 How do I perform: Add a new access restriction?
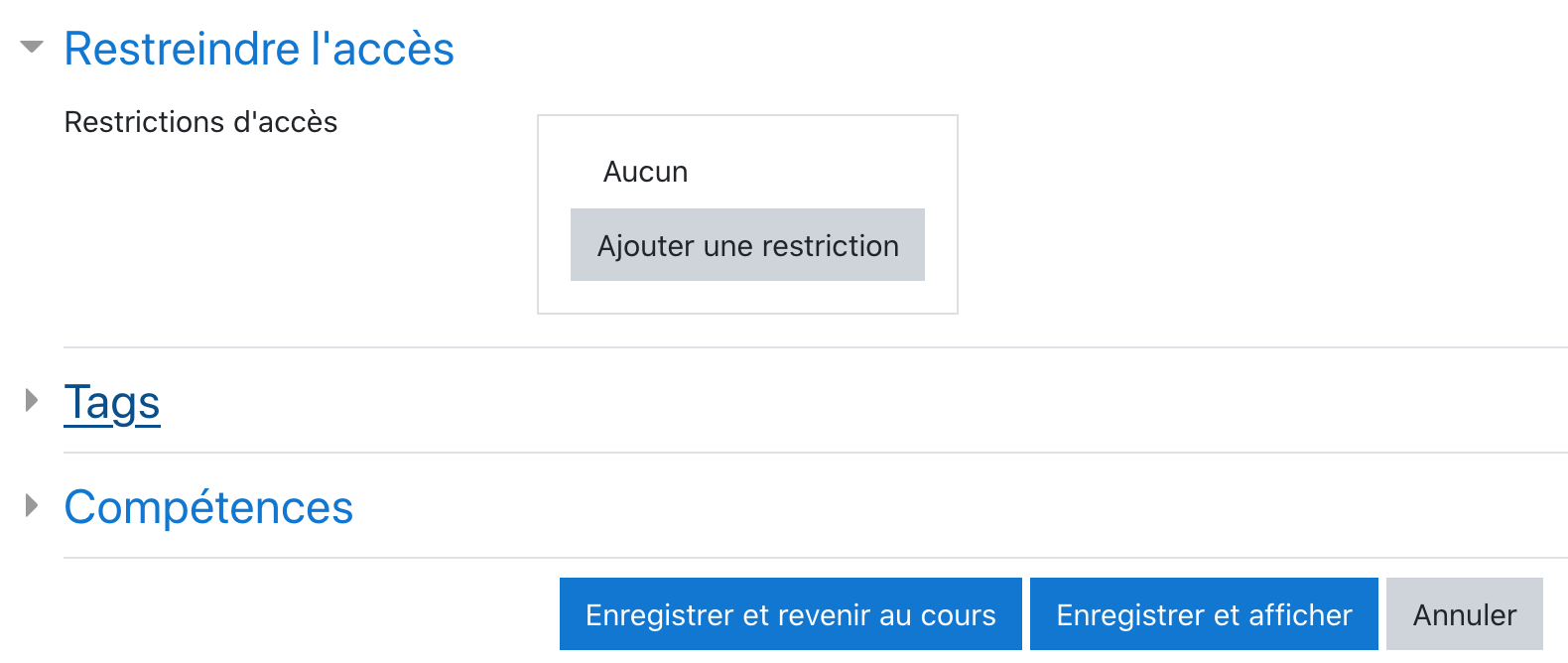(x=747, y=245)
